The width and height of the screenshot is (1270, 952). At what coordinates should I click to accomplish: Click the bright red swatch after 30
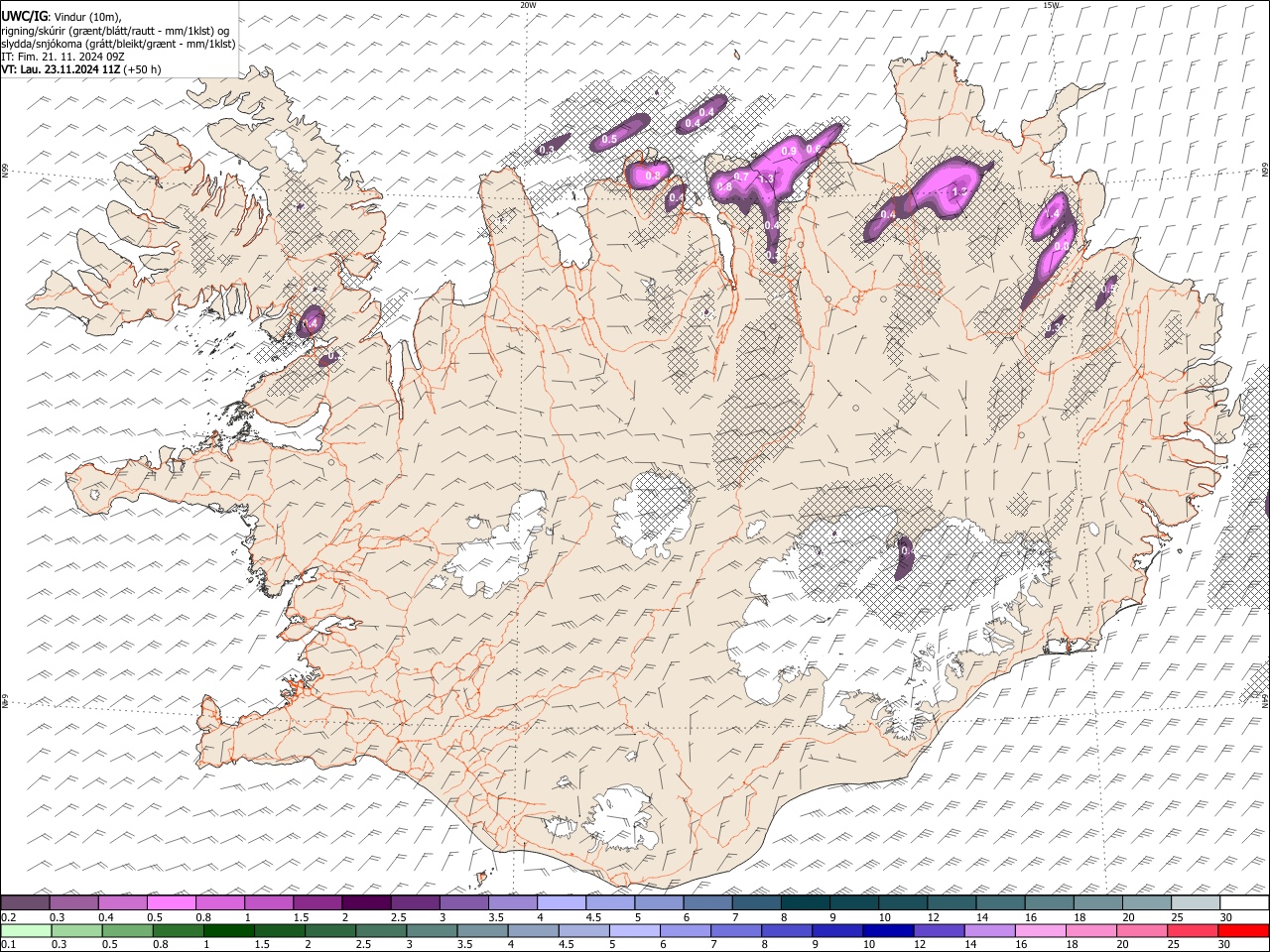point(1243,930)
